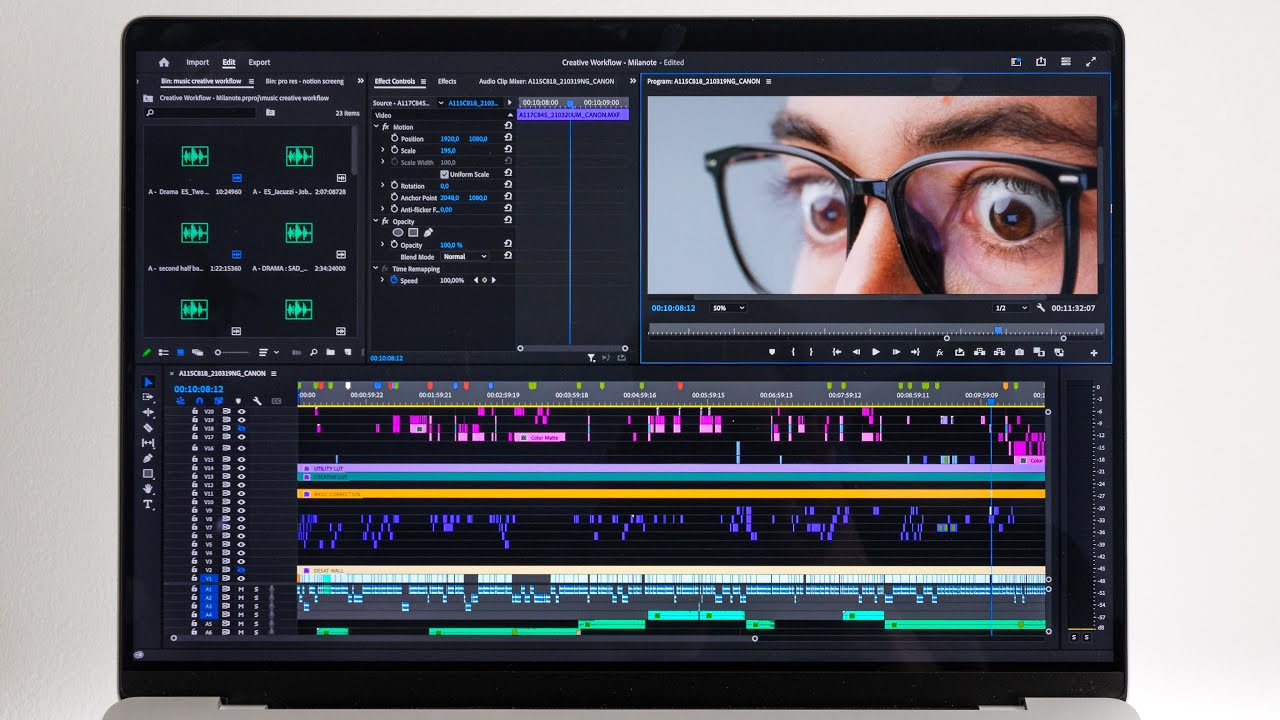Toggle V18 track output eye
This screenshot has width=1280, height=720.
(241, 428)
